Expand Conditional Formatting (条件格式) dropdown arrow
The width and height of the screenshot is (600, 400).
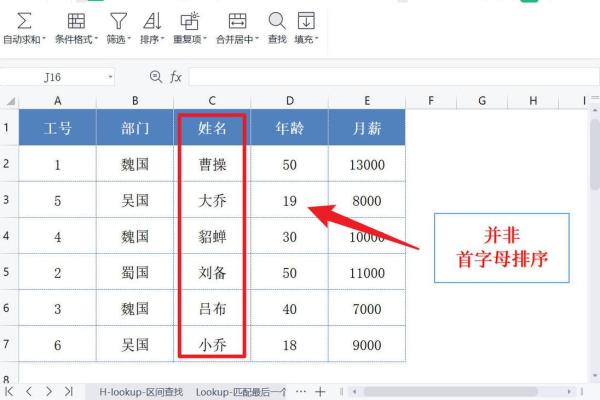[x=96, y=38]
